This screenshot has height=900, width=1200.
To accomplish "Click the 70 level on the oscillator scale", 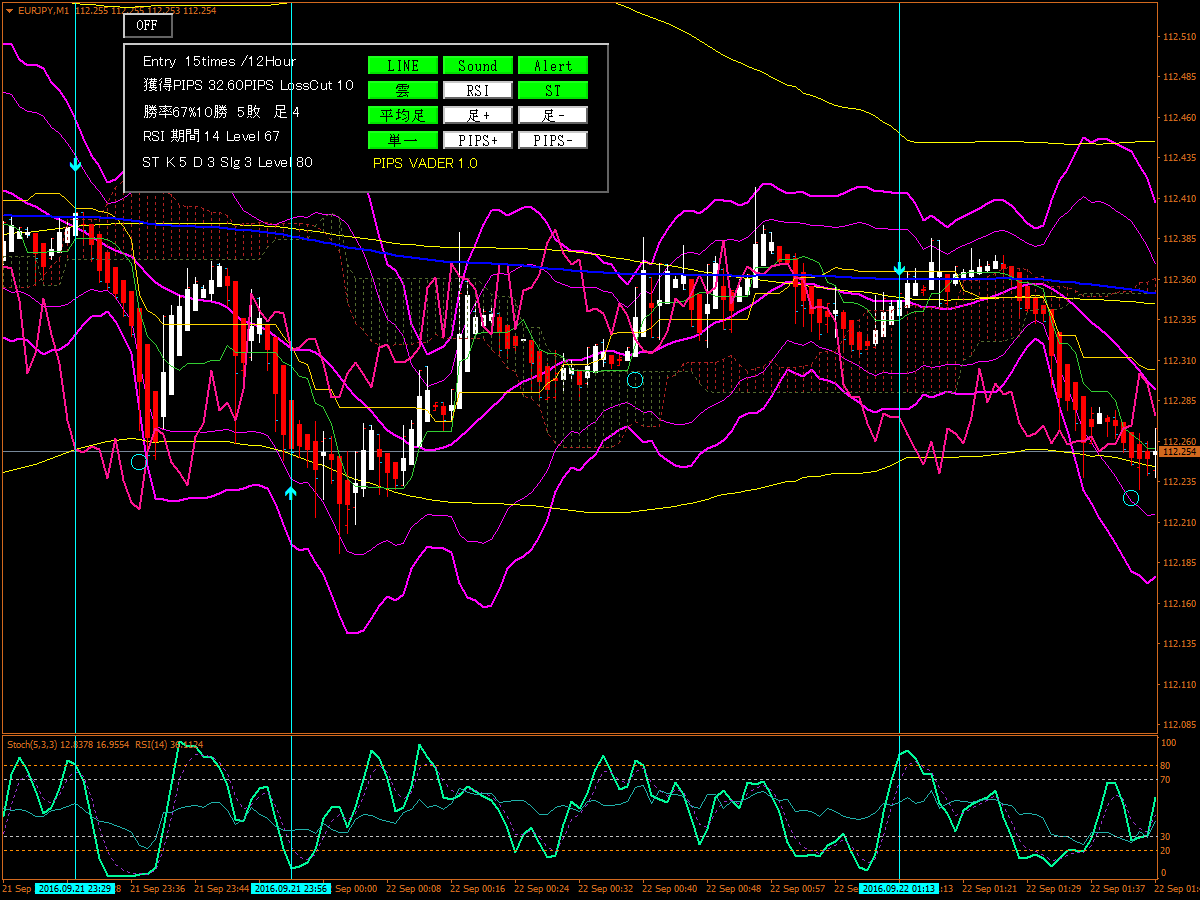I will point(1166,779).
